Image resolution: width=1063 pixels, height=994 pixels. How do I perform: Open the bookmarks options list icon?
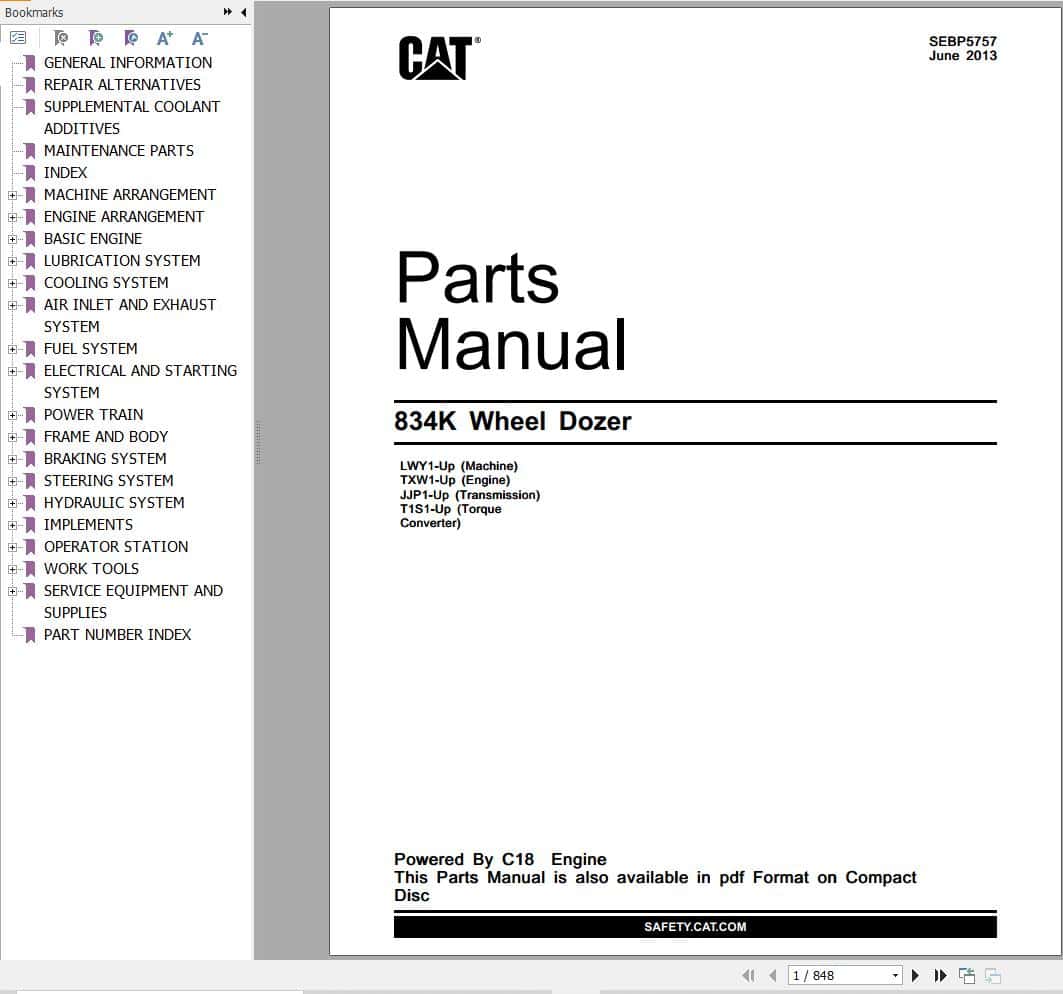pyautogui.click(x=18, y=38)
